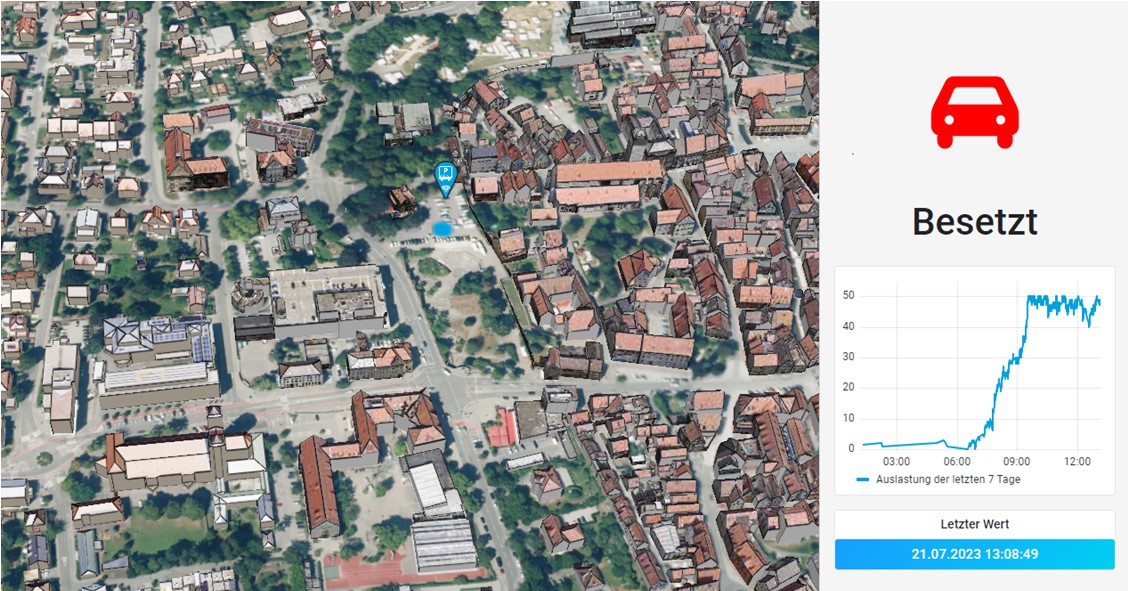This screenshot has width=1128, height=591.
Task: Click the blue legend line marker
Action: (x=864, y=480)
